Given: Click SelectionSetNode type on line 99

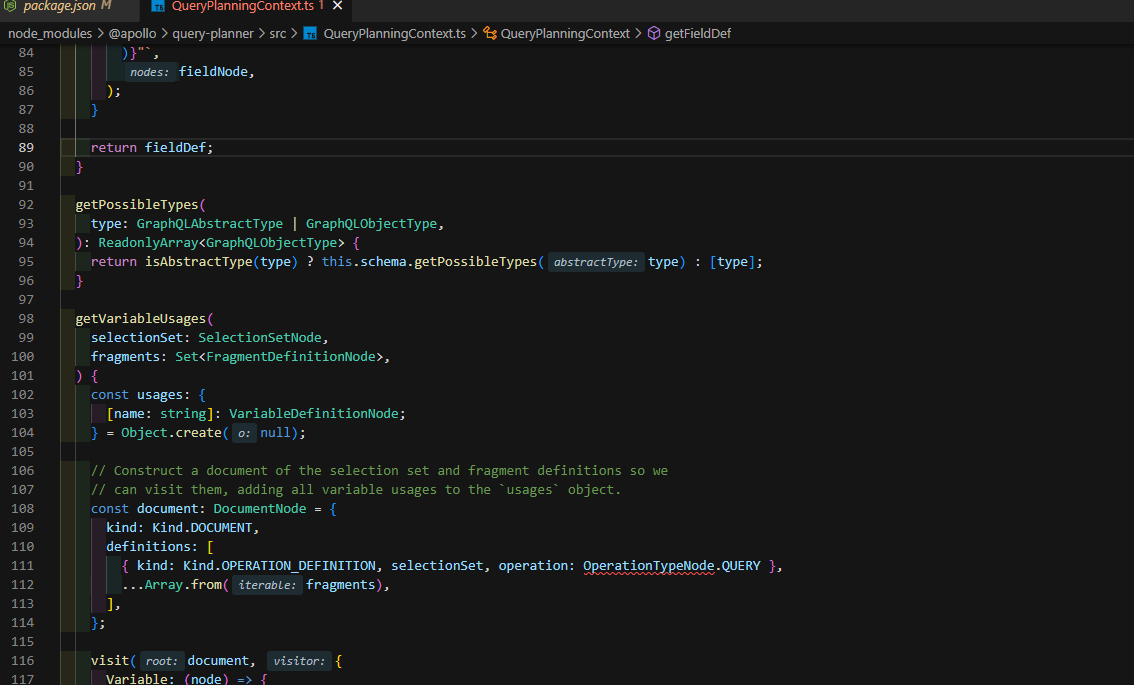Looking at the screenshot, I should [260, 338].
